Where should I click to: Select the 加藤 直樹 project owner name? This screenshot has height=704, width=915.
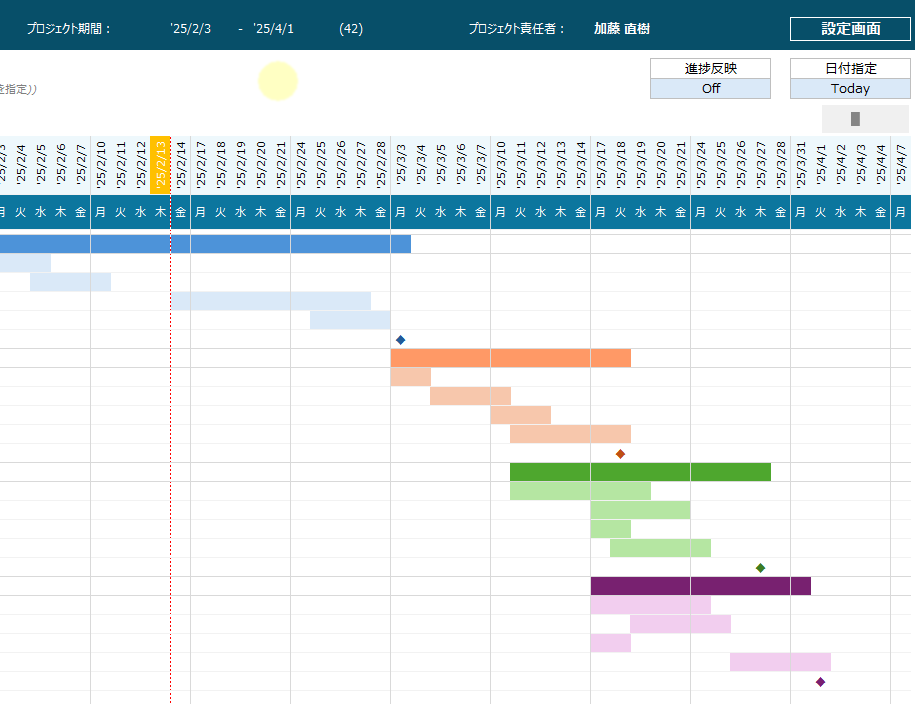[x=621, y=29]
